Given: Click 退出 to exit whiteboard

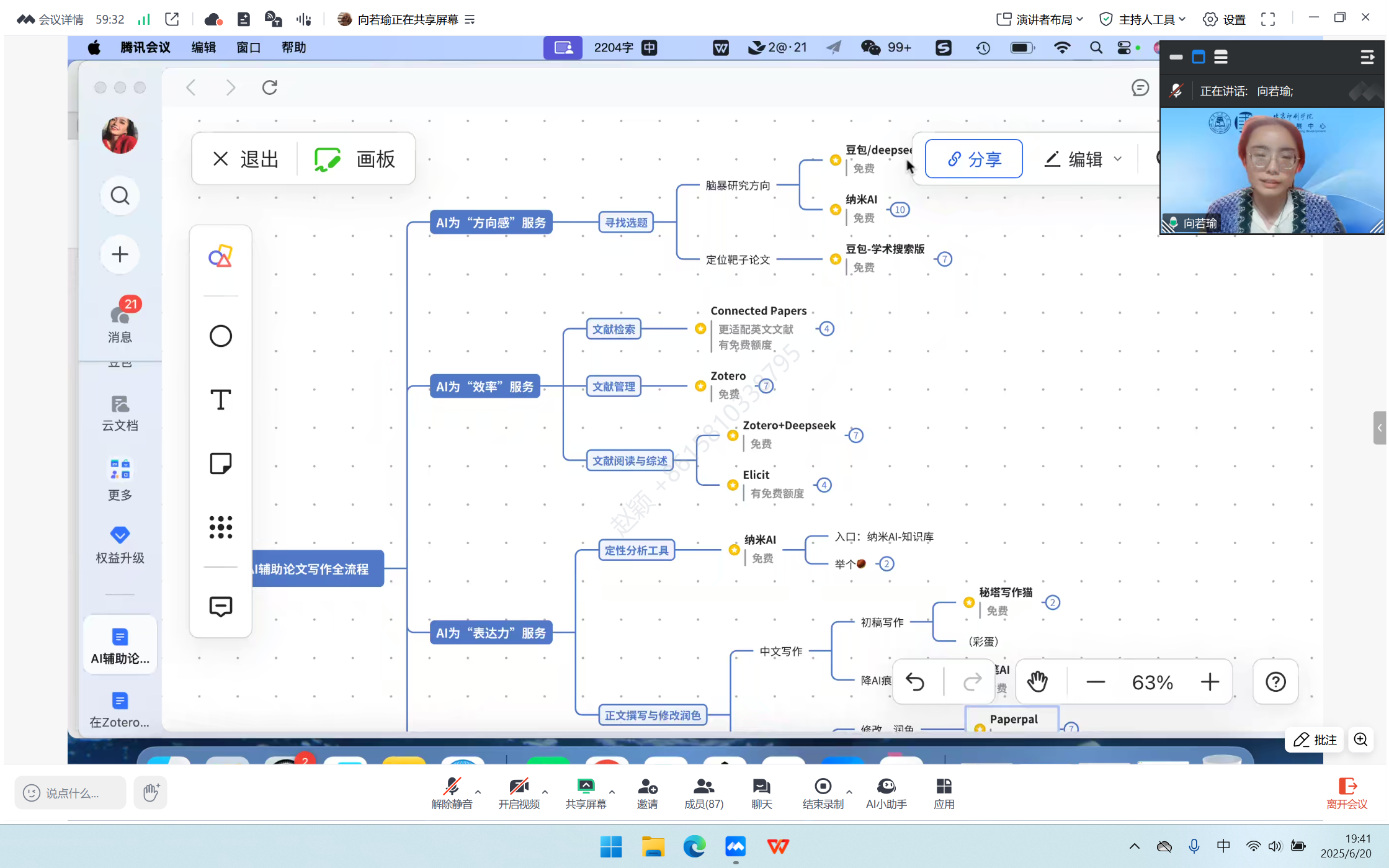Looking at the screenshot, I should (246, 159).
